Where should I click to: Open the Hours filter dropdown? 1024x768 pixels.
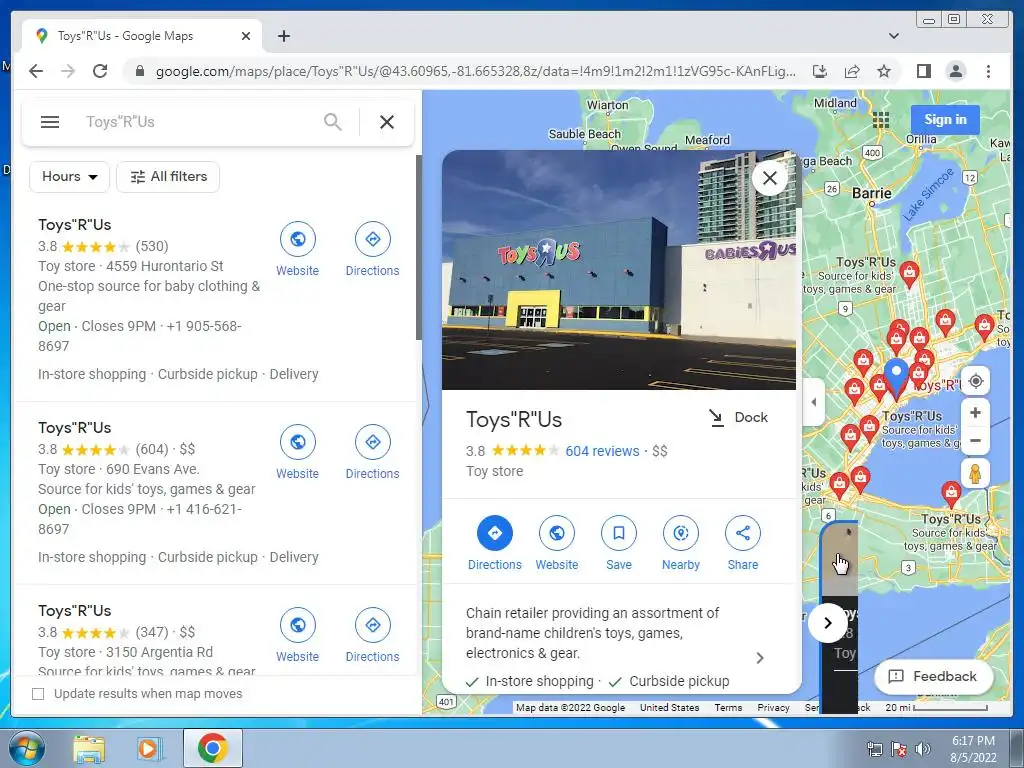pos(69,177)
